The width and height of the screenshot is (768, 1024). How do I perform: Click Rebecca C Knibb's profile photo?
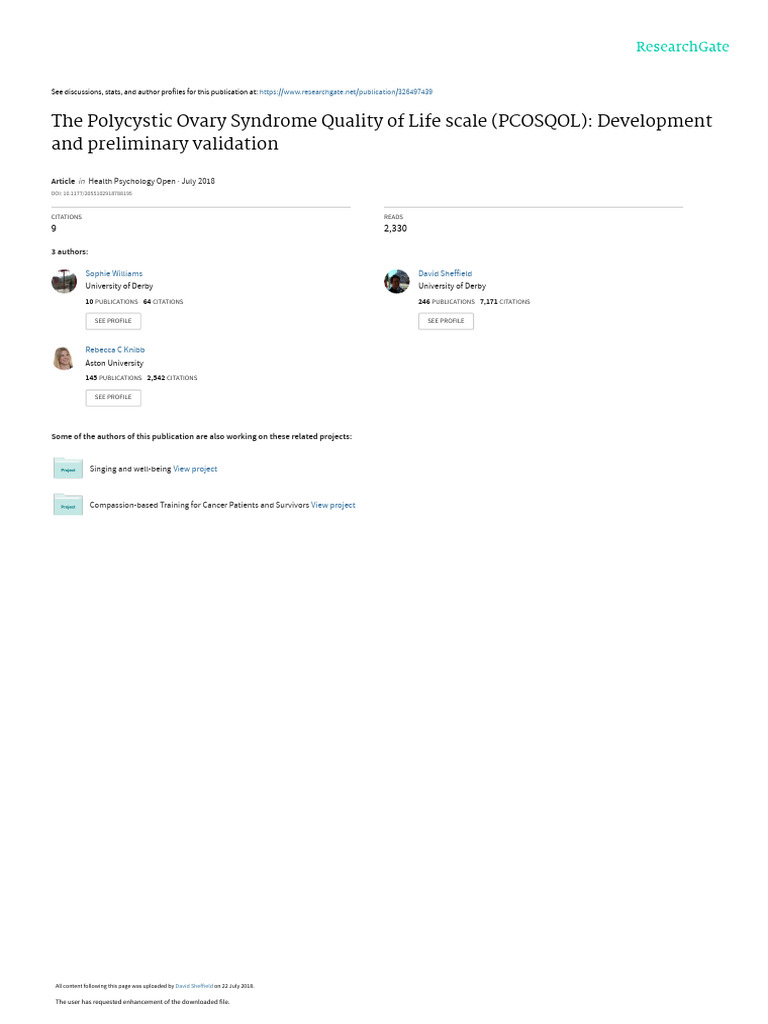(64, 358)
